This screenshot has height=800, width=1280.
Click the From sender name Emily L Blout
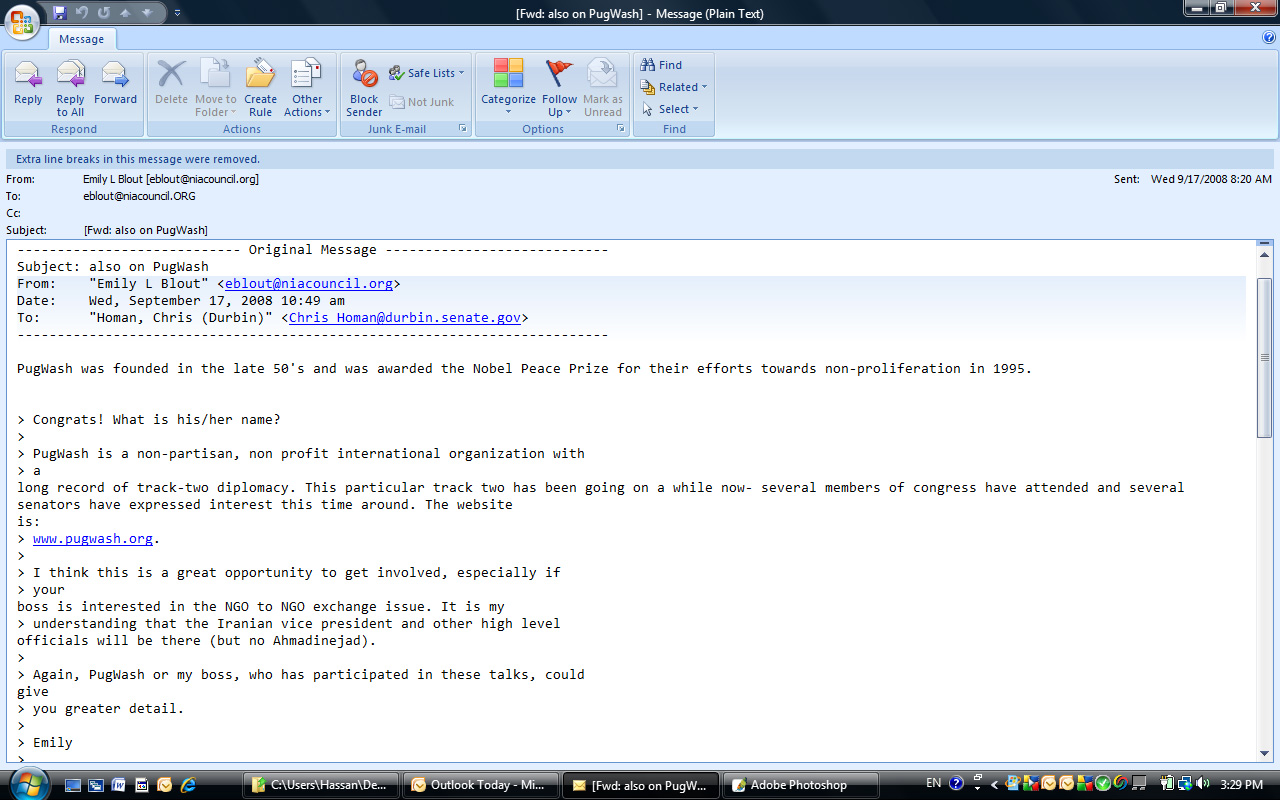point(113,179)
